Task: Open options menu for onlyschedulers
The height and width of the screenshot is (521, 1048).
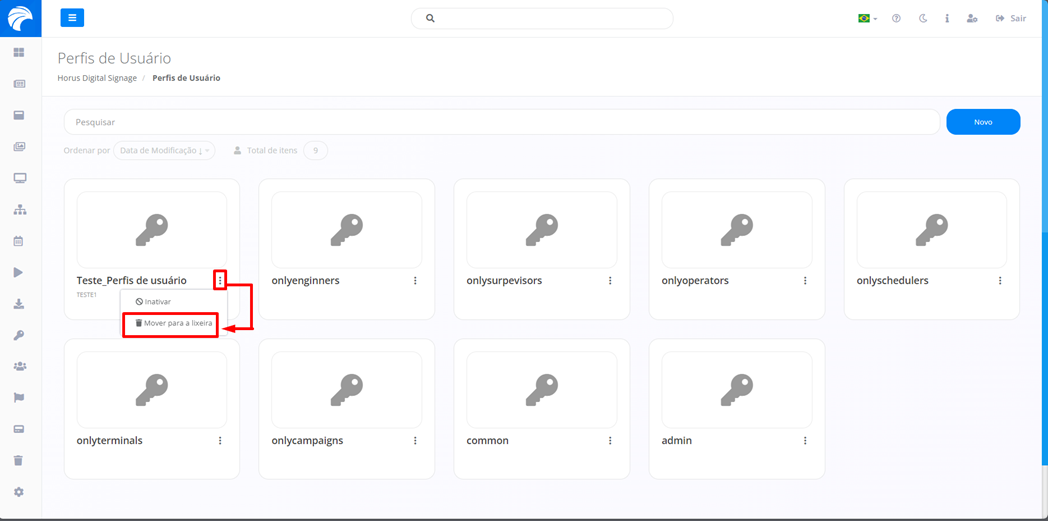Action: click(x=1000, y=281)
